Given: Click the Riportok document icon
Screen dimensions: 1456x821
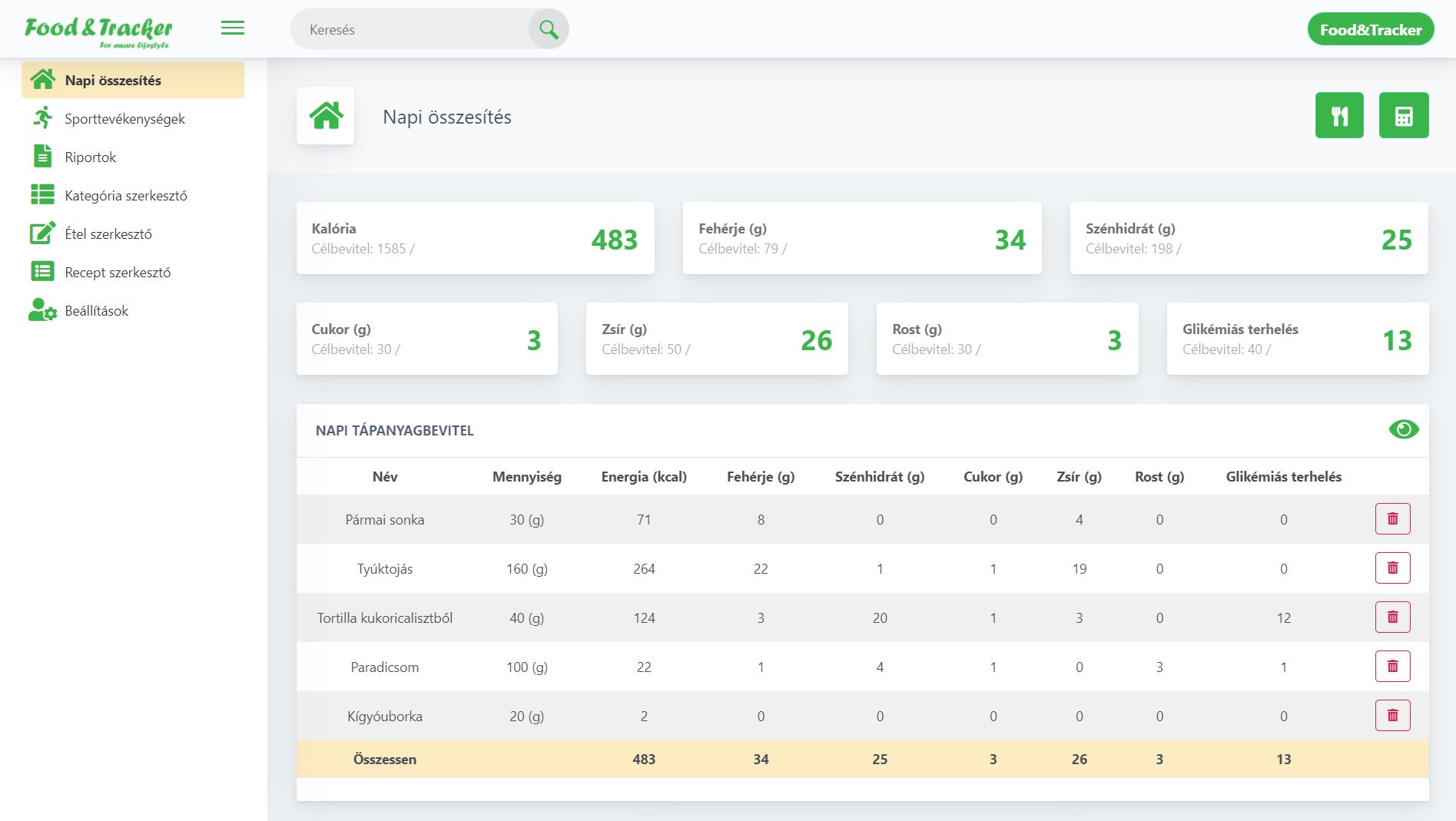Looking at the screenshot, I should click(x=43, y=156).
